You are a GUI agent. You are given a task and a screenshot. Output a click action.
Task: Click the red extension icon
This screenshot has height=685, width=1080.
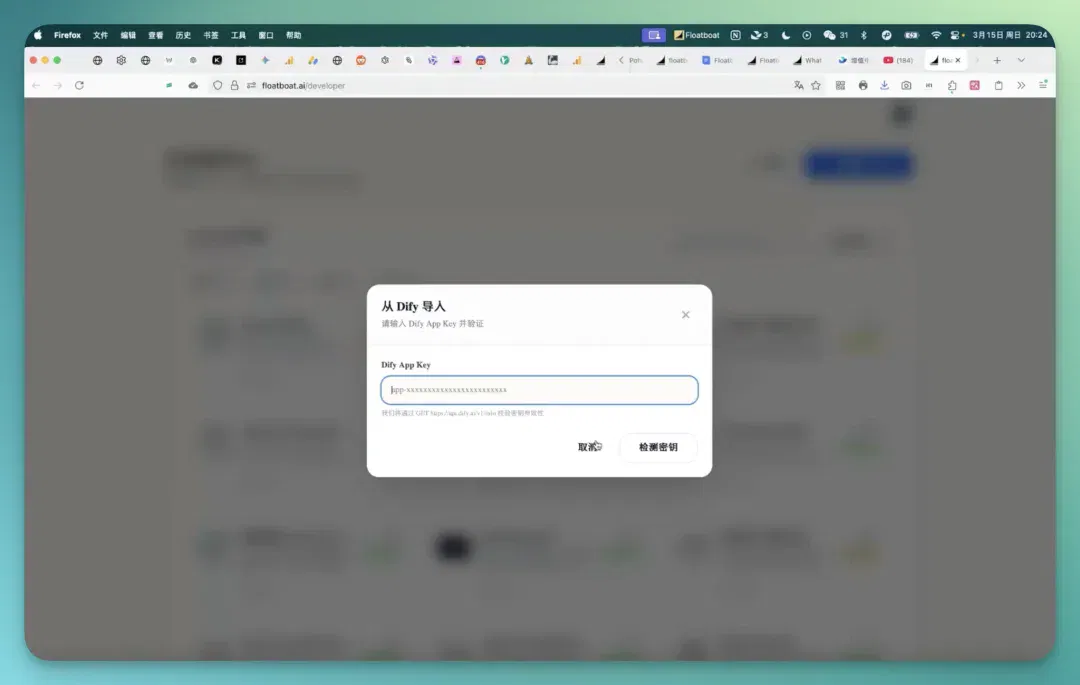coord(975,85)
